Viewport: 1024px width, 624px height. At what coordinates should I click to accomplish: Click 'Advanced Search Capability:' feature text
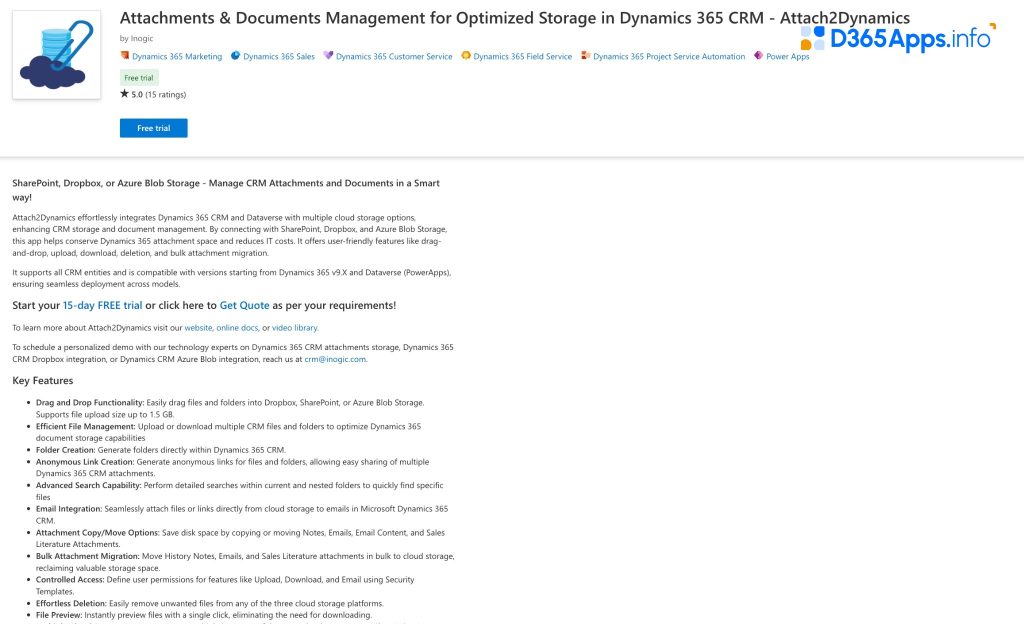(x=89, y=485)
